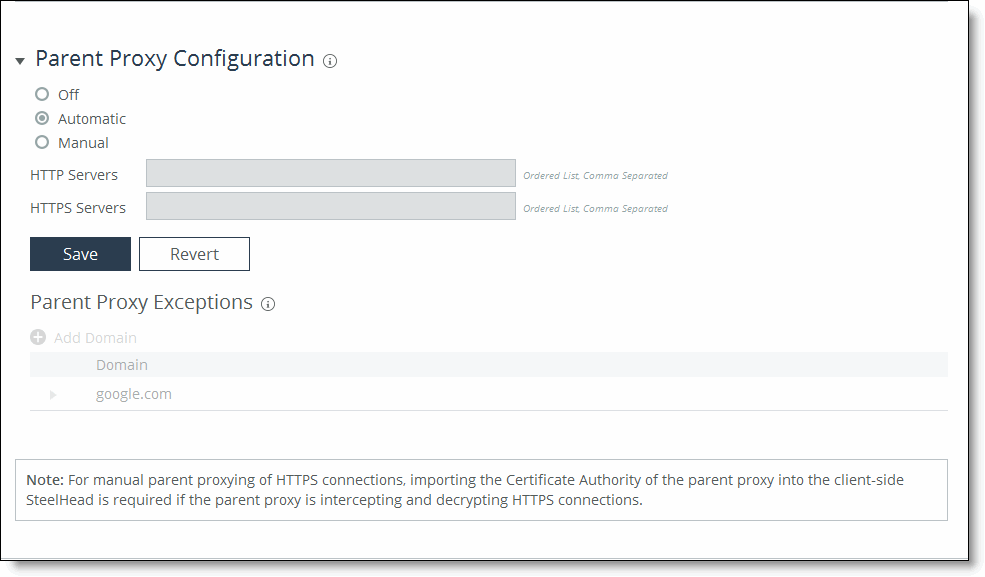Select the Off radio button
Image resolution: width=985 pixels, height=577 pixels.
click(x=42, y=94)
